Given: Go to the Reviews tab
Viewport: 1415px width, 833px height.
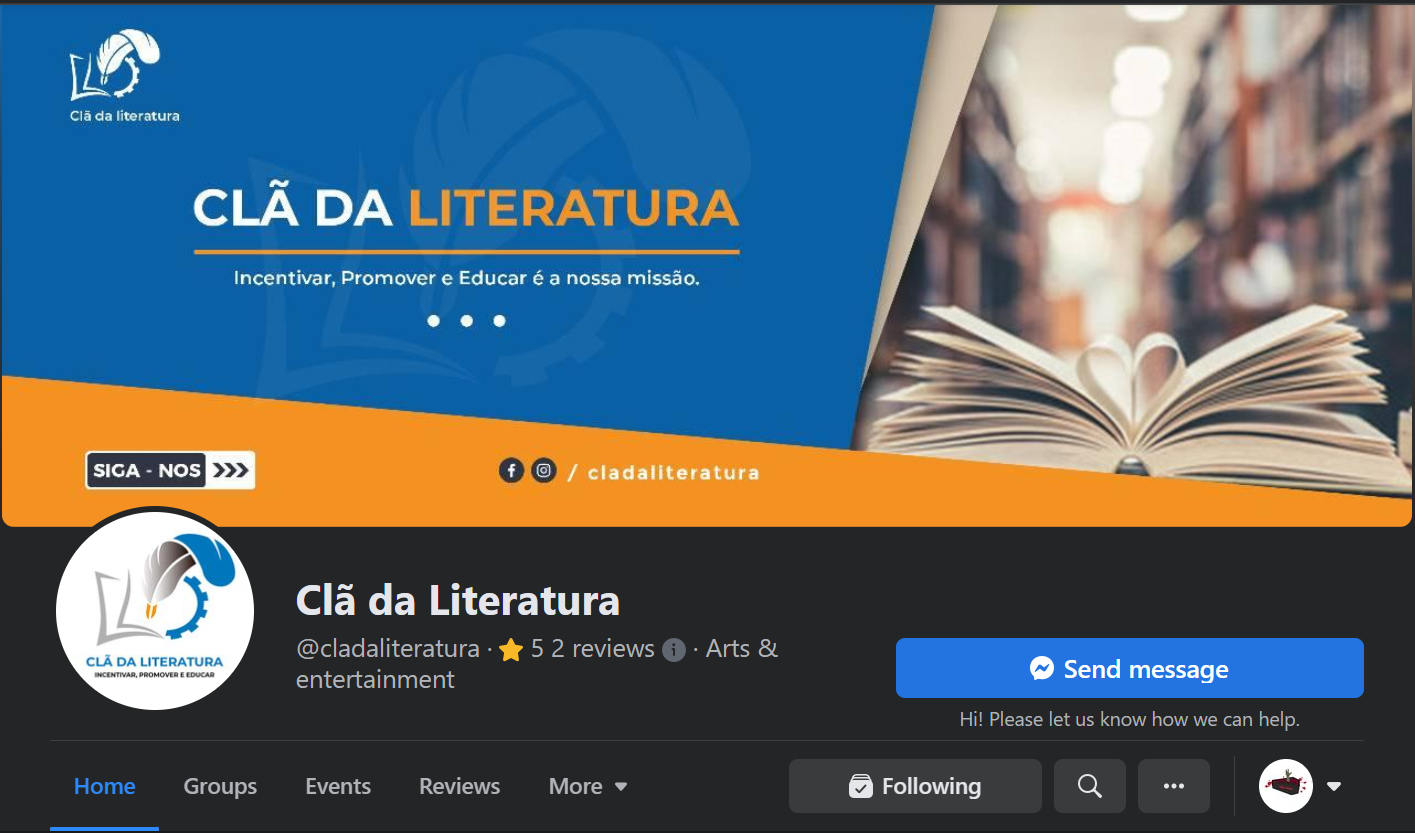Looking at the screenshot, I should pyautogui.click(x=460, y=786).
